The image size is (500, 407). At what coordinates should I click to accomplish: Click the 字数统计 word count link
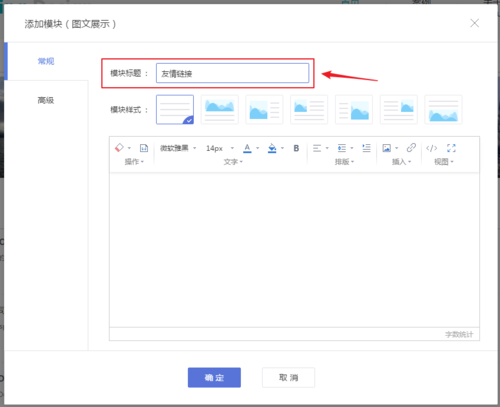pos(459,334)
